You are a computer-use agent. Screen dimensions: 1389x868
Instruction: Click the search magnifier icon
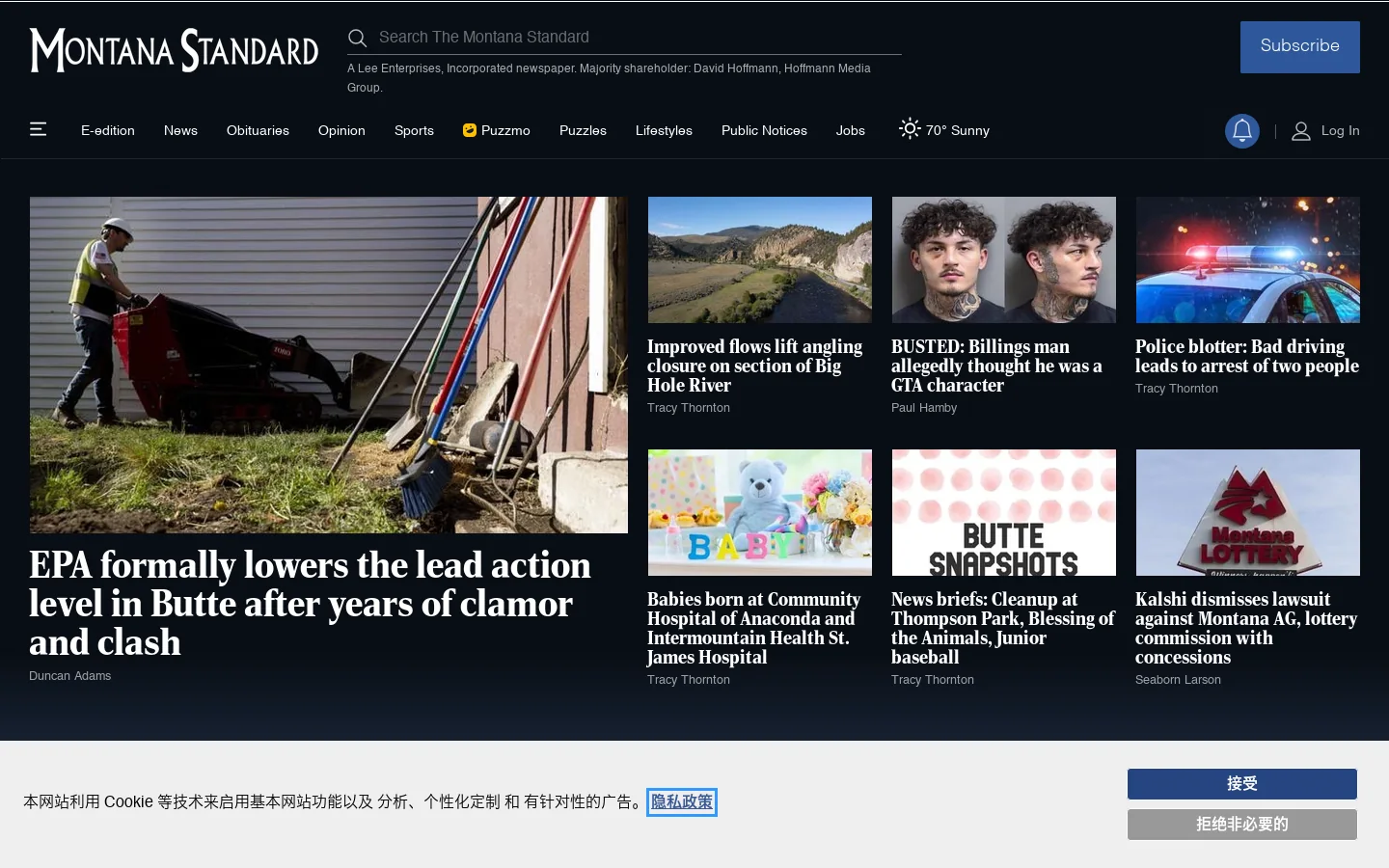click(x=357, y=38)
